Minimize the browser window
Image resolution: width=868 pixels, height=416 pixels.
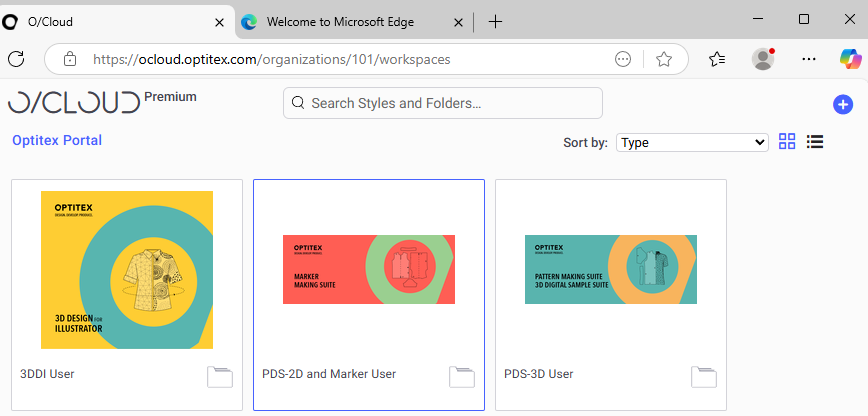758,19
